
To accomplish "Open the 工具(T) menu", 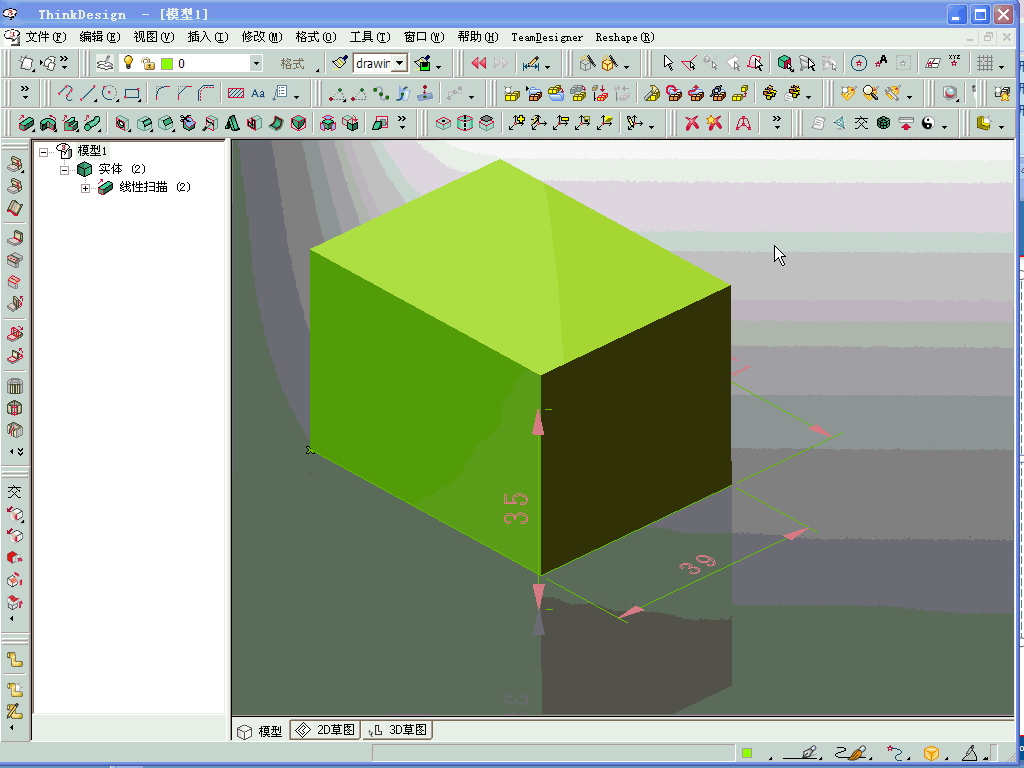I will click(370, 37).
